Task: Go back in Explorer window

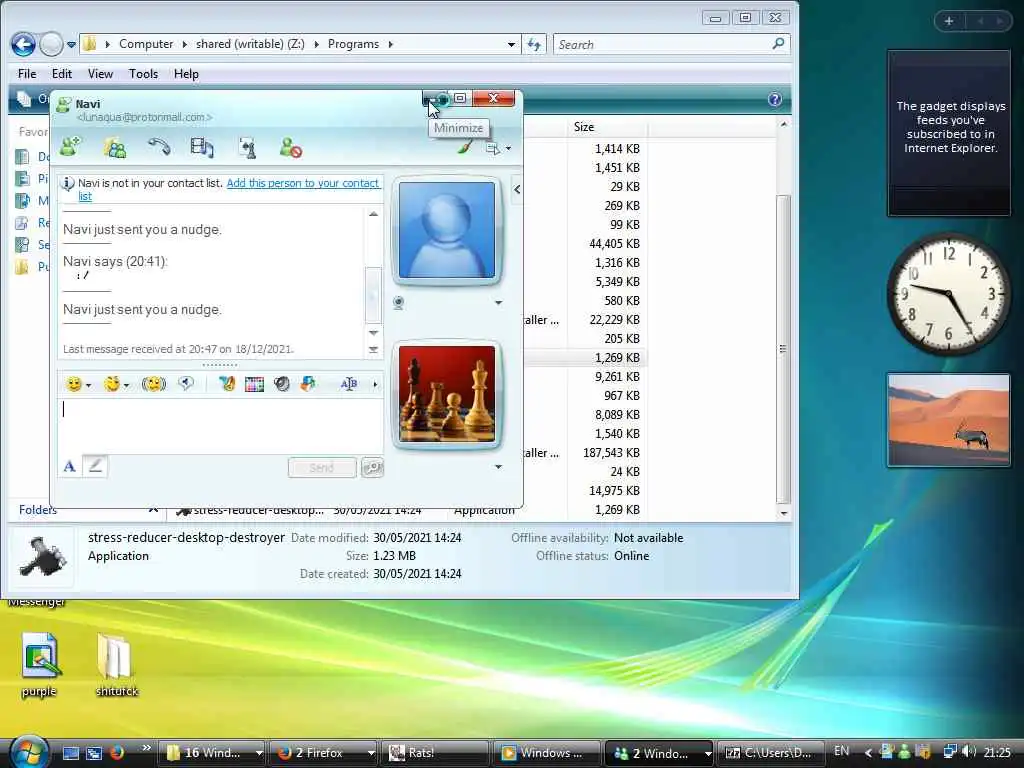Action: [x=24, y=44]
